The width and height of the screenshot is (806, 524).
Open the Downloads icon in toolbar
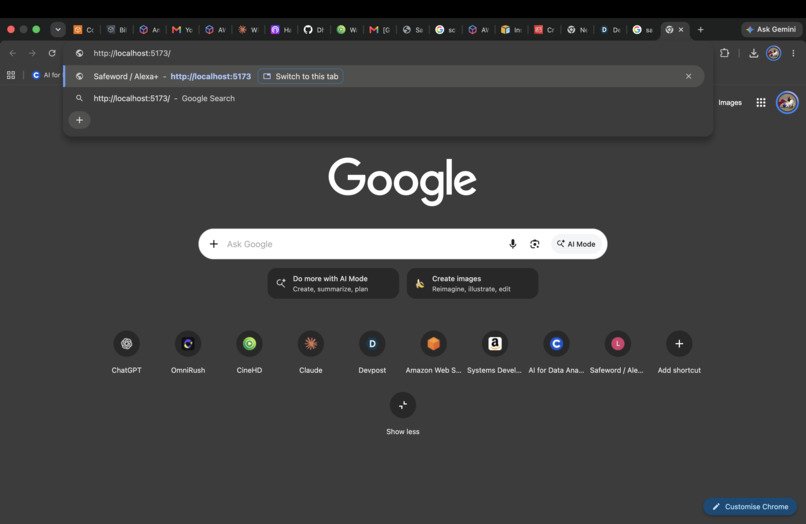point(754,53)
